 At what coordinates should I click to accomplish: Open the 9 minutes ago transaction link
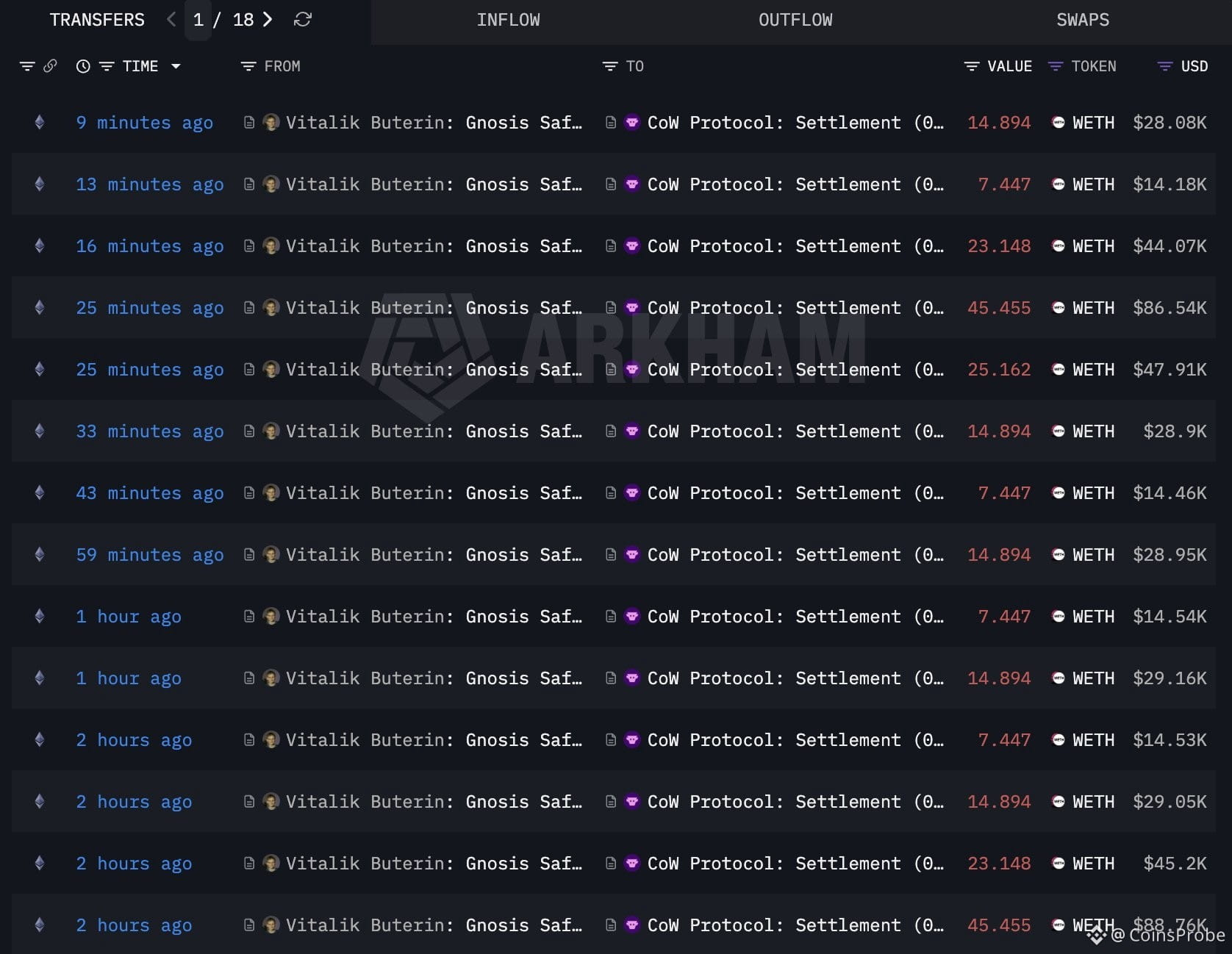tap(145, 123)
